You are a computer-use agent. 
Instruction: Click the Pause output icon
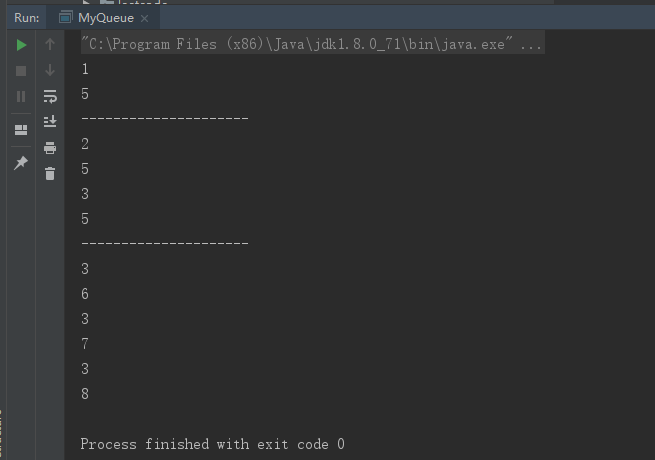pos(21,97)
